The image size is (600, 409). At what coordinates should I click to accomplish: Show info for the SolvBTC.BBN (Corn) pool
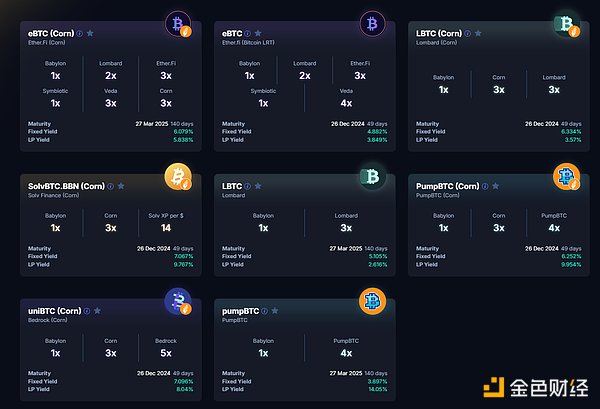[x=110, y=186]
